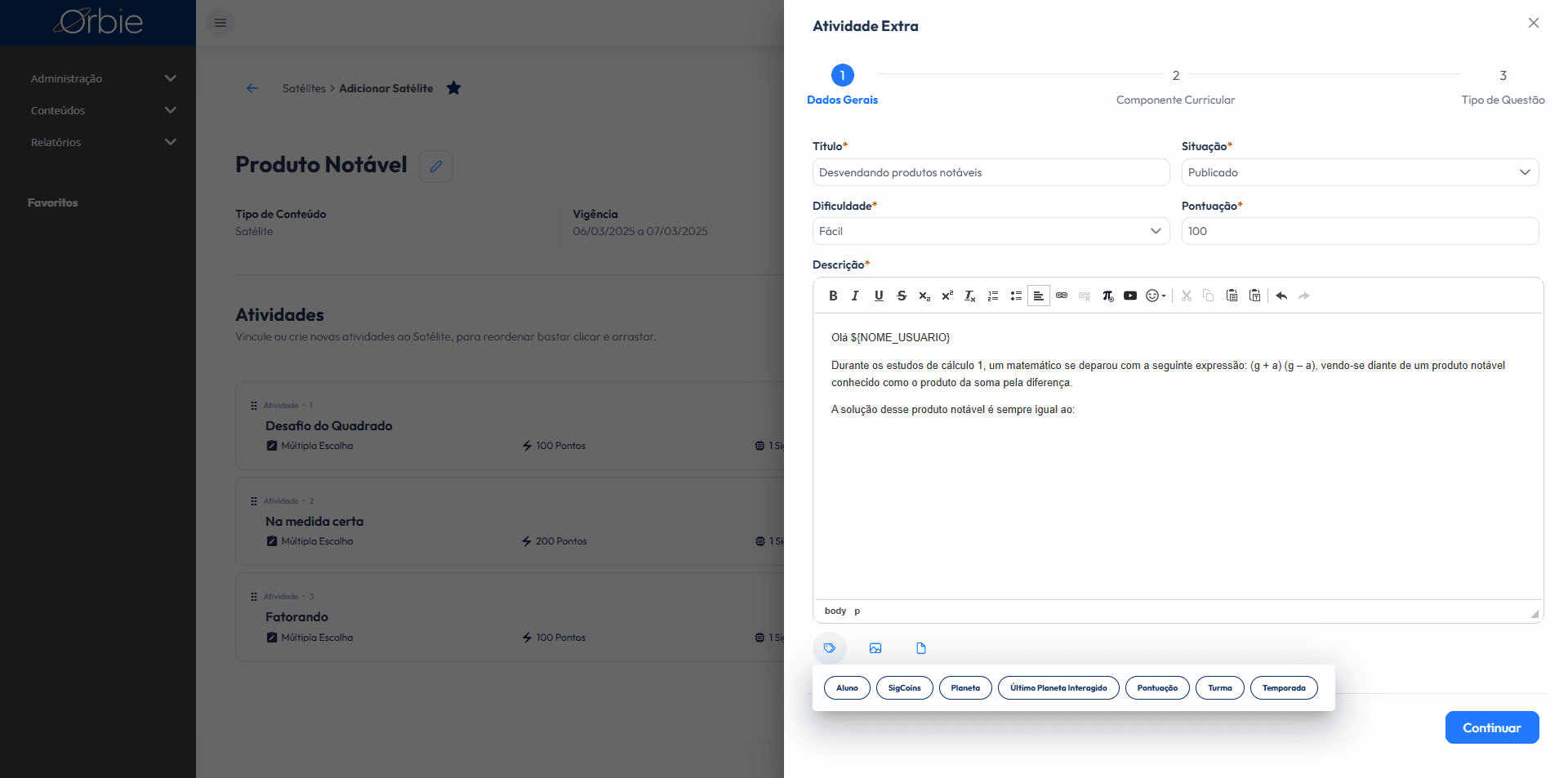Insert the SigCoins tag chip
The height and width of the screenshot is (778, 1568).
[904, 688]
